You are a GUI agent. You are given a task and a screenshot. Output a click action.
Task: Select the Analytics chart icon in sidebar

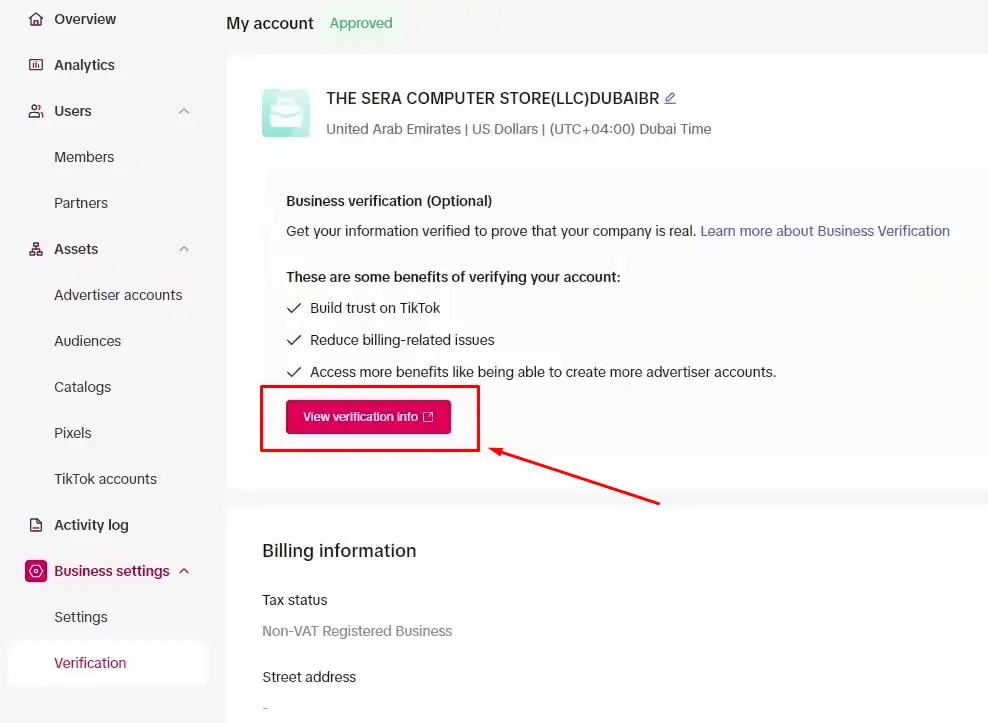pyautogui.click(x=35, y=64)
